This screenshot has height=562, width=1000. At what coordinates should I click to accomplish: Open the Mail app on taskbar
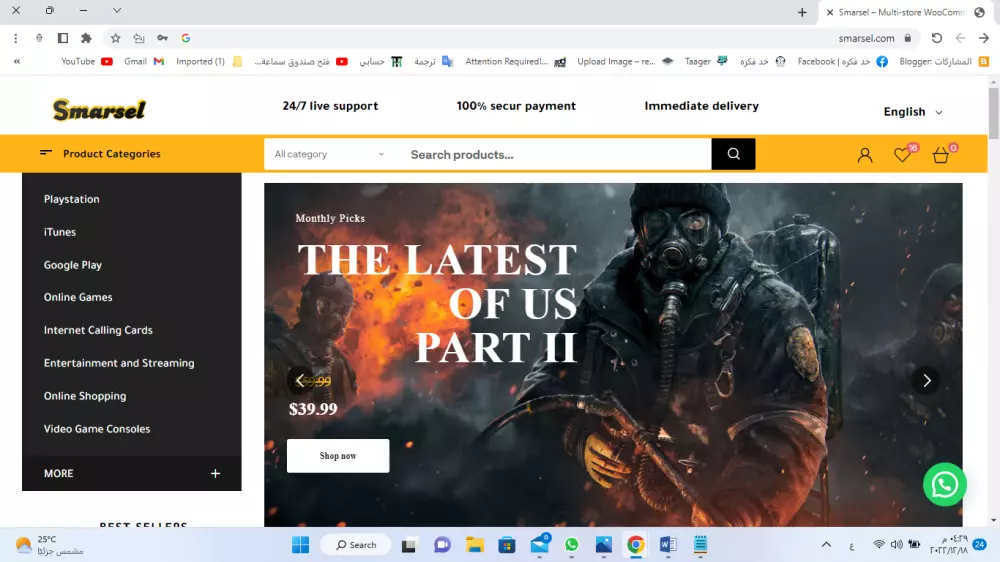[x=540, y=545]
